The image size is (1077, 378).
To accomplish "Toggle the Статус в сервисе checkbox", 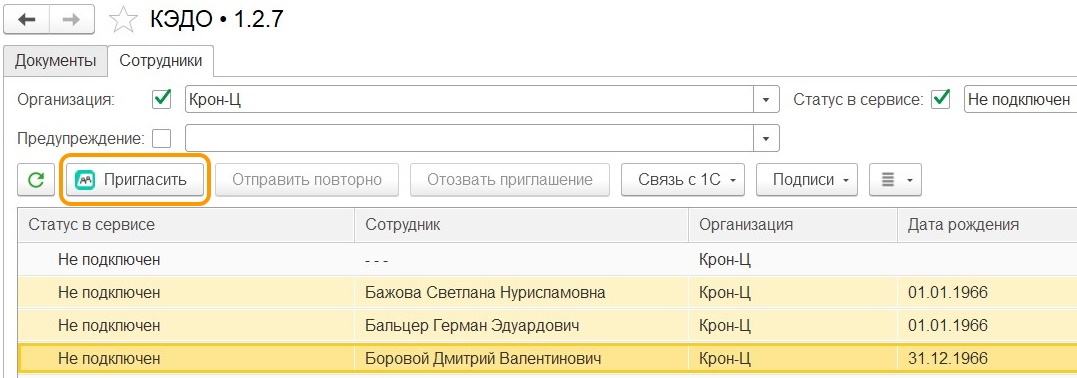I will [x=940, y=99].
